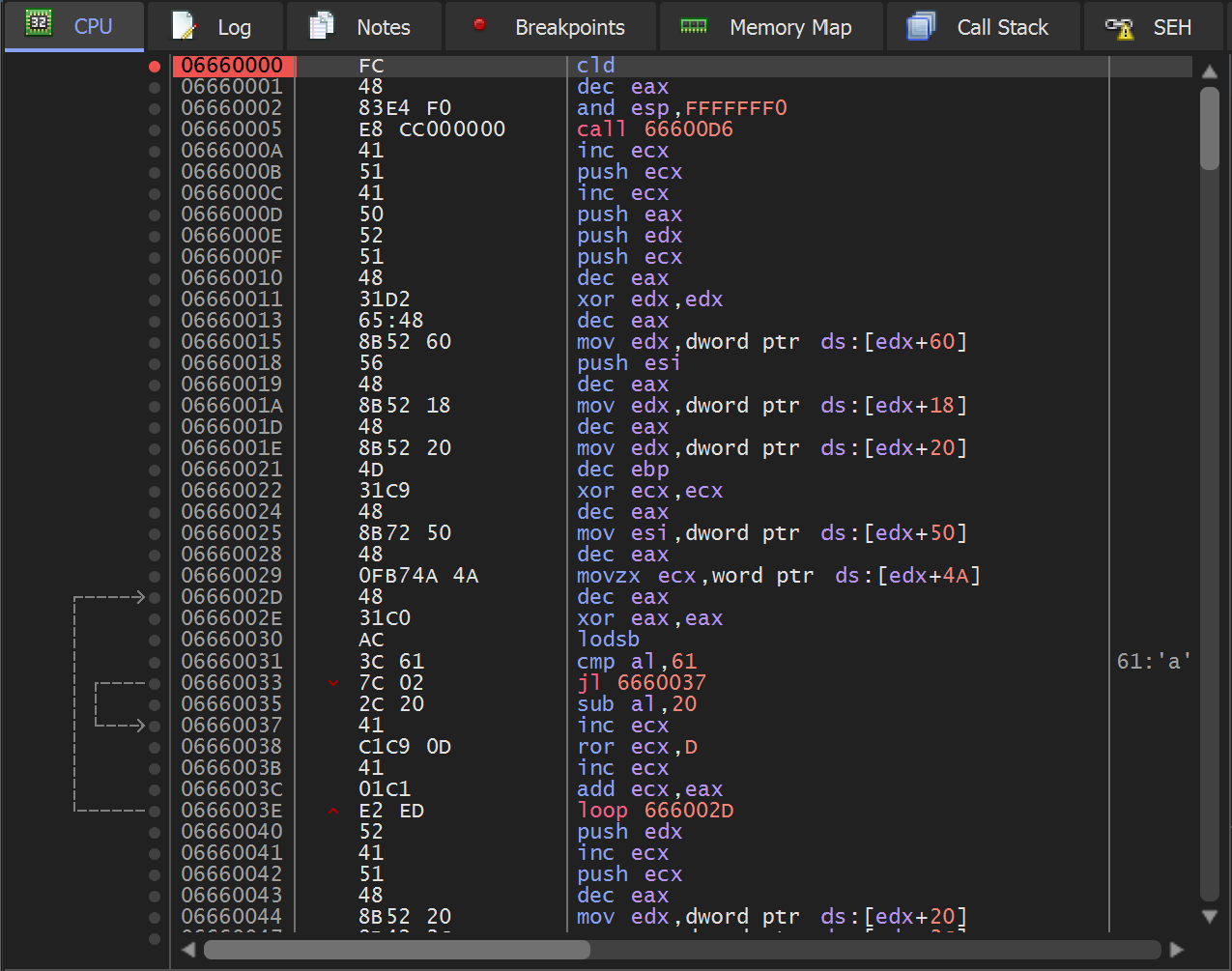
Task: Toggle the breakpoint dot for address 06660005
Action: point(155,129)
